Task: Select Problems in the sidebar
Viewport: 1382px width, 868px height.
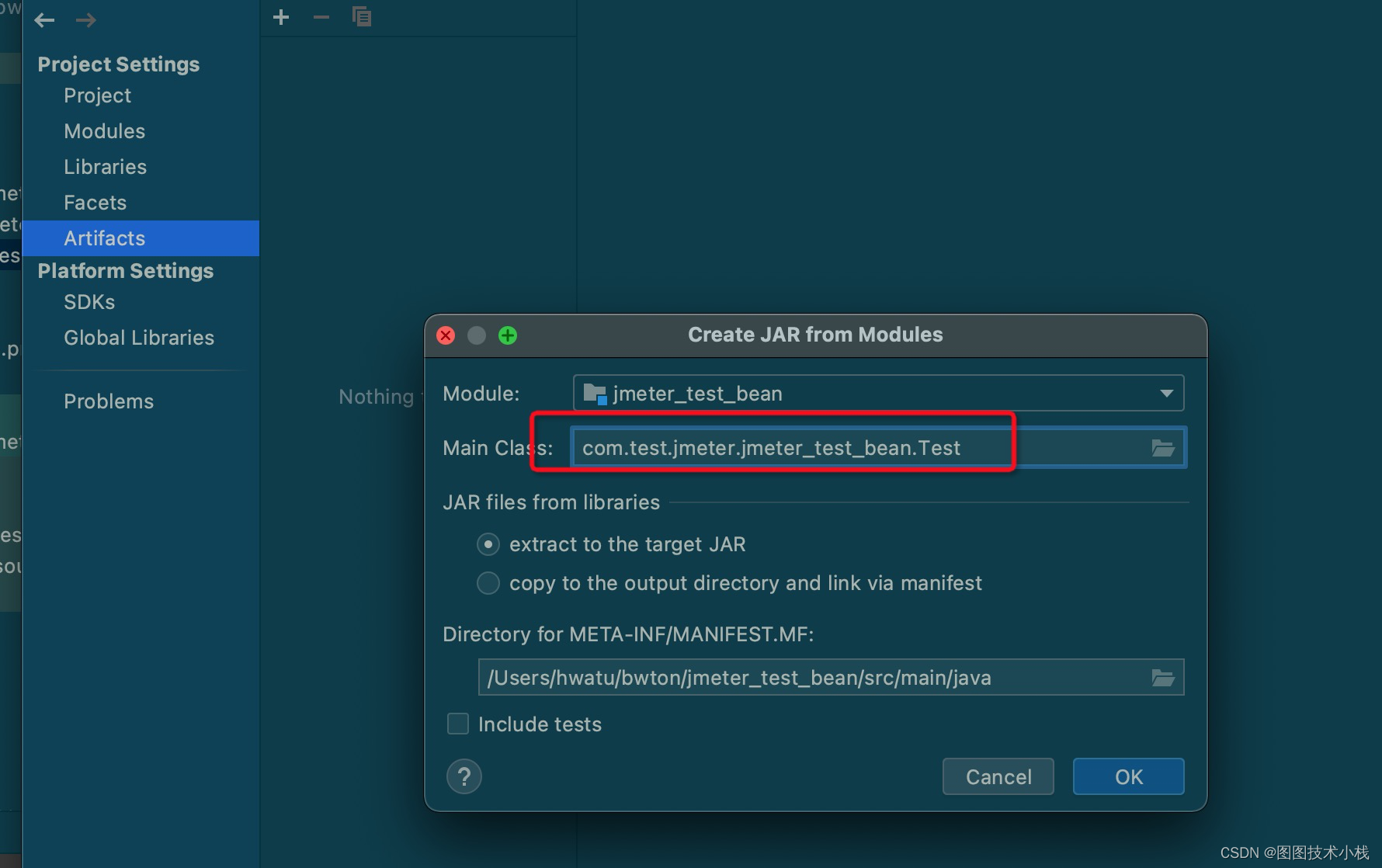Action: 108,401
